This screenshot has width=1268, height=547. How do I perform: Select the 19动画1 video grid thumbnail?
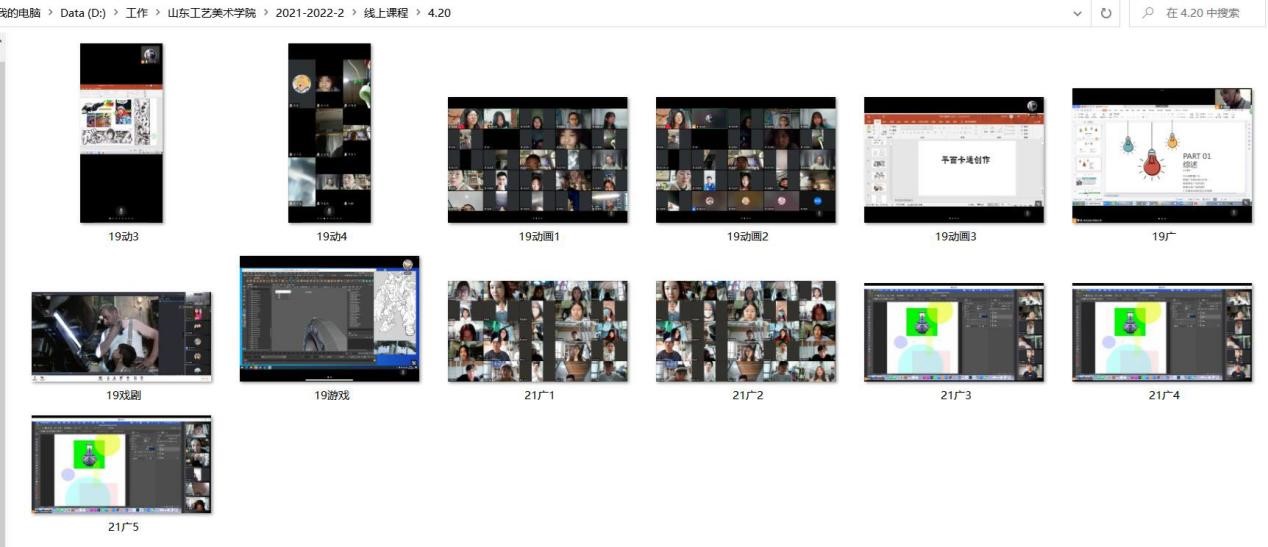(x=537, y=159)
